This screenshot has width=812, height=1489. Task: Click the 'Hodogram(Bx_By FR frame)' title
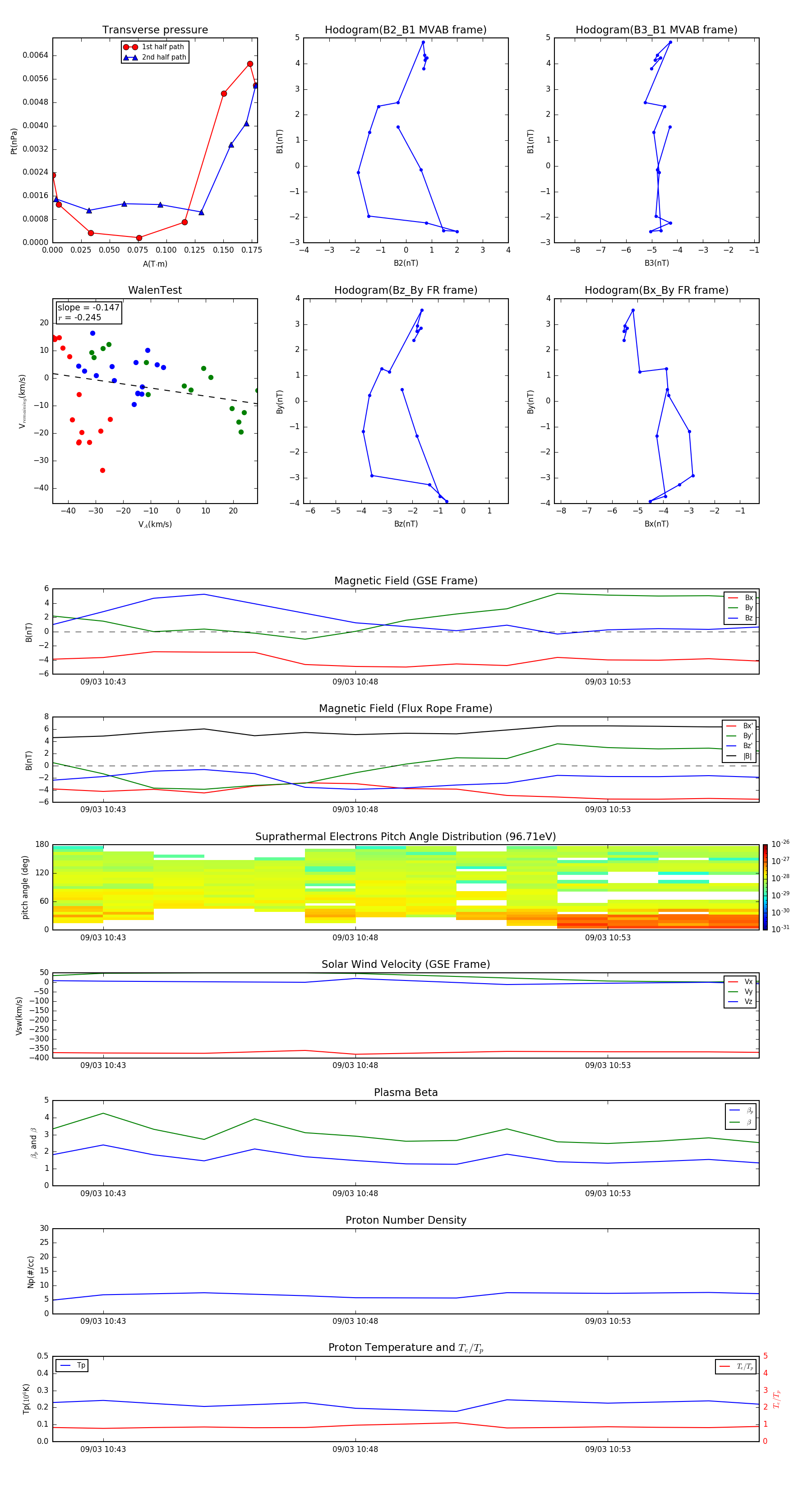click(x=656, y=290)
